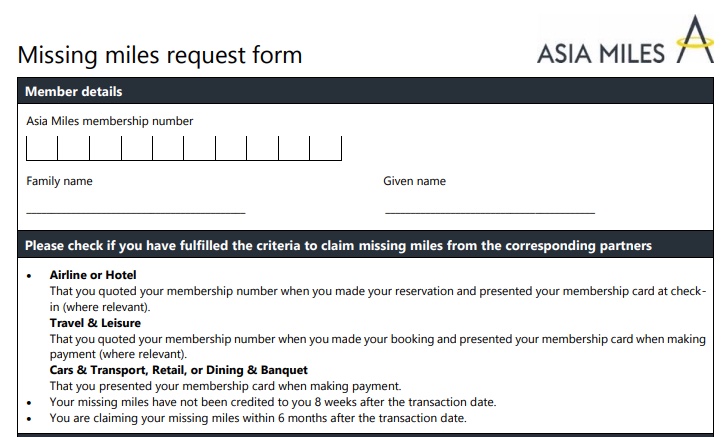
Task: Click the Missing miles request form title
Action: (160, 55)
